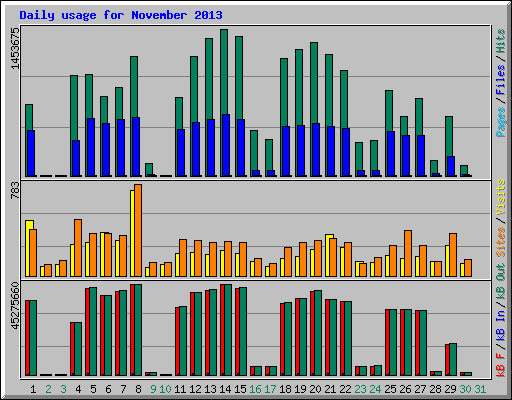Viewport: 512px width, 400px height.
Task: Click day 17 on the x-axis
Action: pyautogui.click(x=270, y=389)
